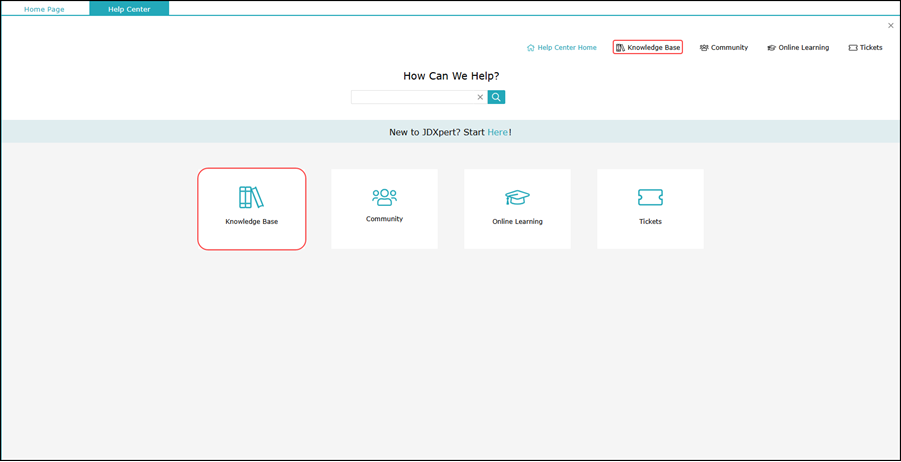Click the house icon beside Help Center Home
Viewport: 901px width, 462px height.
531,48
